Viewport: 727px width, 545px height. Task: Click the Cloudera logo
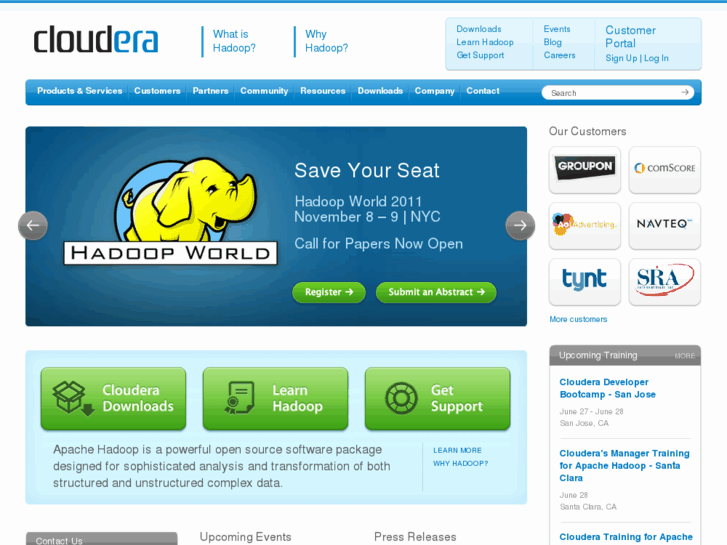96,40
